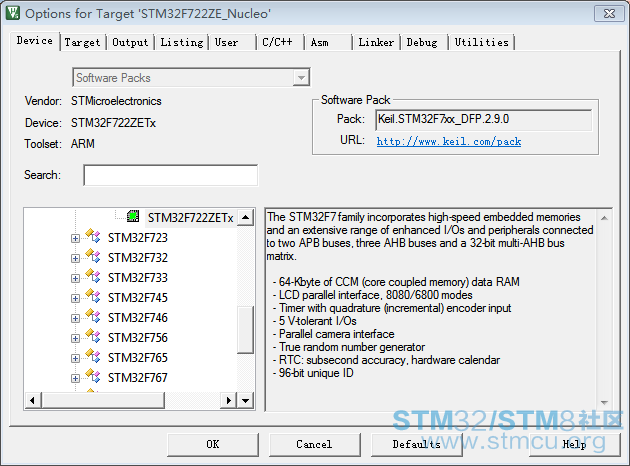
Task: Click device tree vertical scrollbar thumb
Action: pyautogui.click(x=245, y=330)
